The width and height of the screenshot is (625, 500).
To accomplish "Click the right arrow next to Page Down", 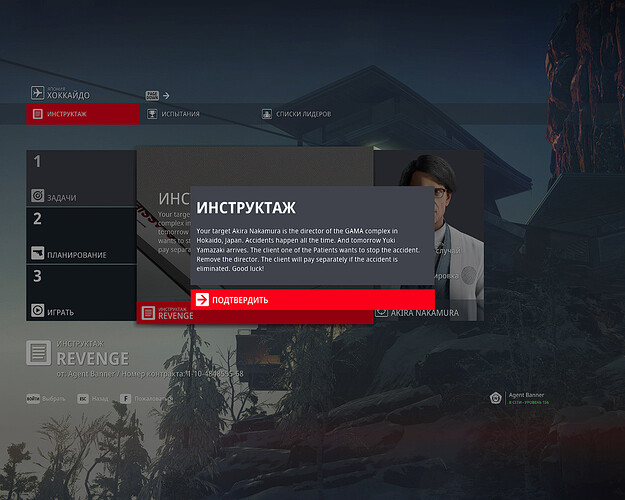I will (x=166, y=96).
